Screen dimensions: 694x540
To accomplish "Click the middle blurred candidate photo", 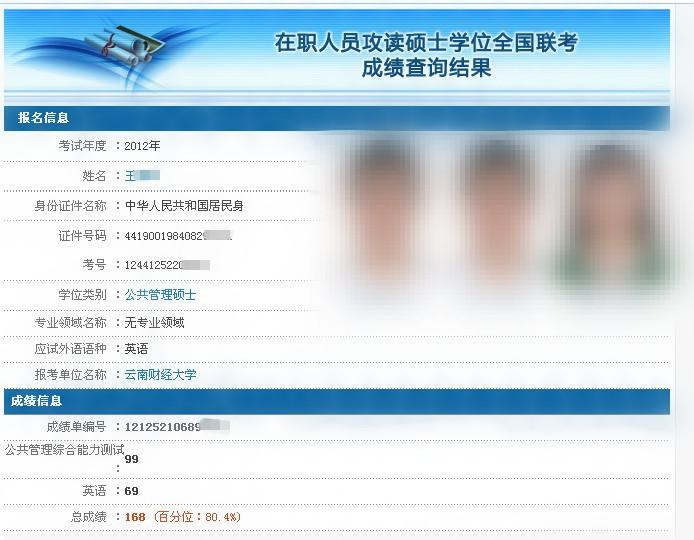I will coord(497,212).
